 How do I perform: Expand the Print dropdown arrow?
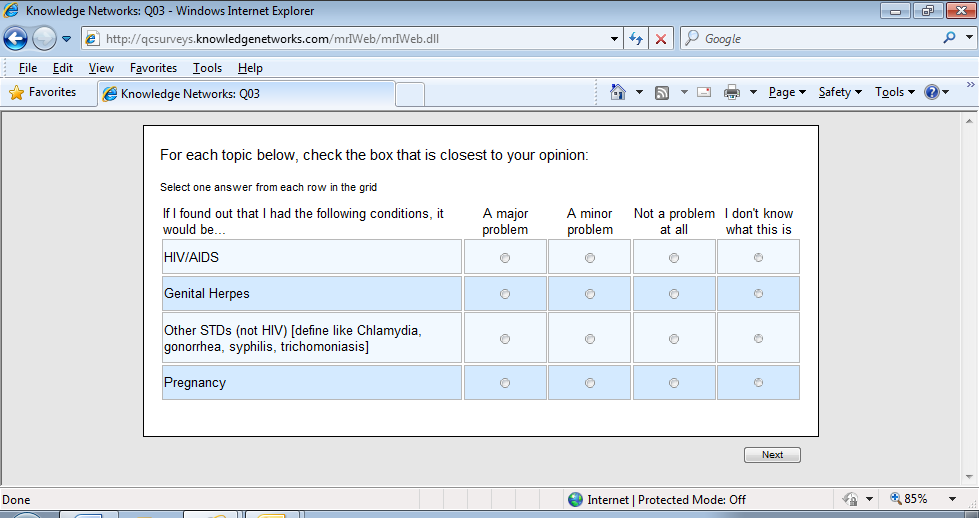[x=753, y=92]
